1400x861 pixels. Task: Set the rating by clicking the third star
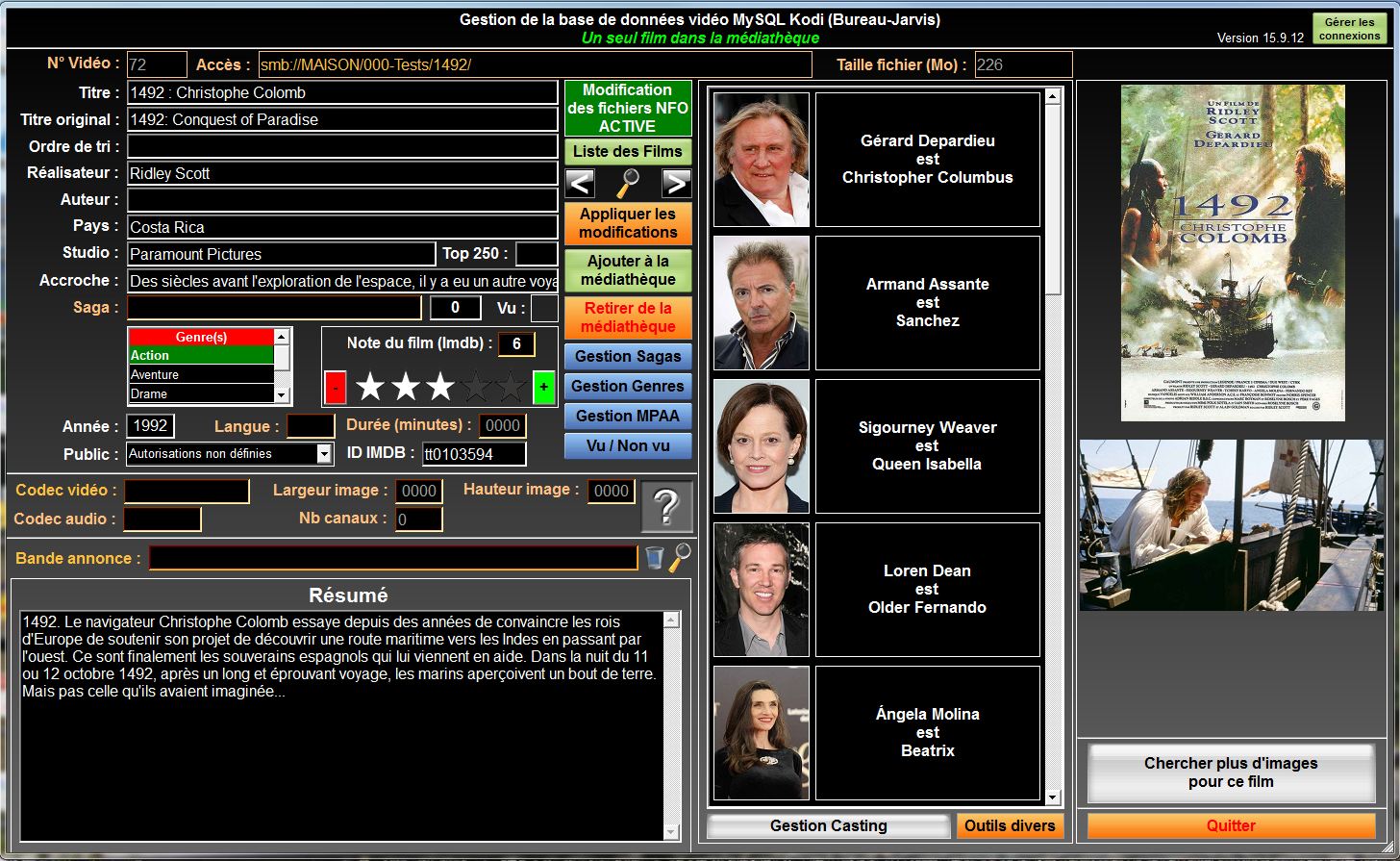coord(439,388)
